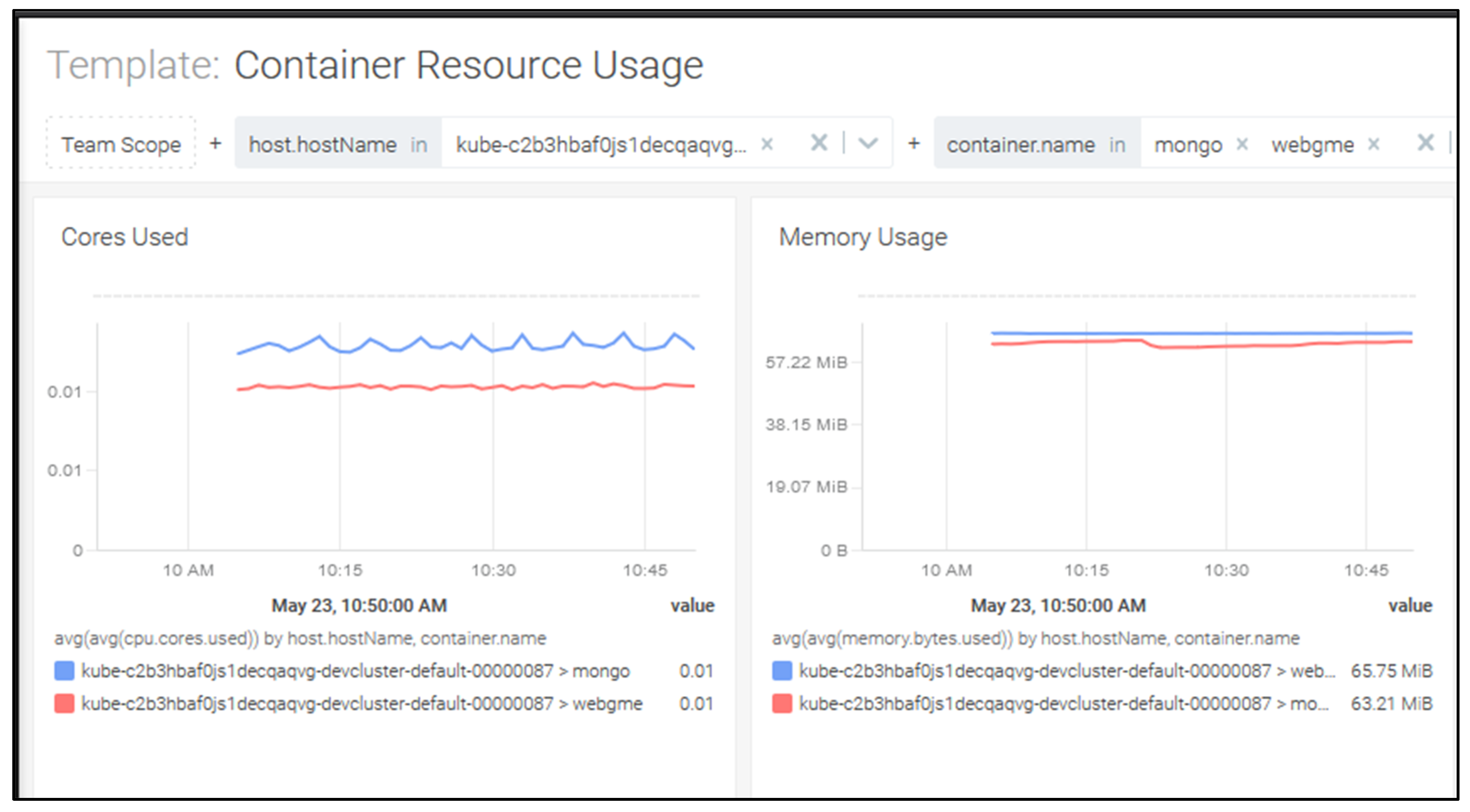
Task: Select the webgme legend entry under Cores Used
Action: (361, 704)
